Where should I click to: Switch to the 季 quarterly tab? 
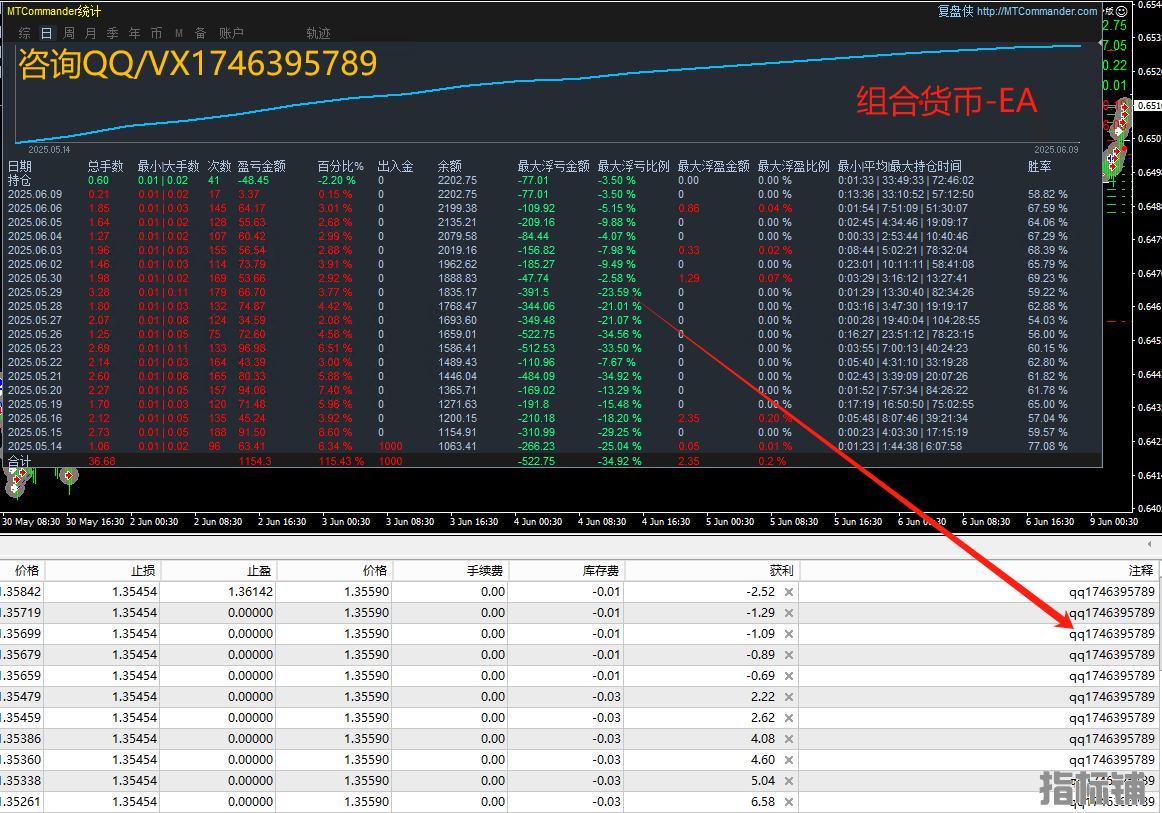pos(113,33)
